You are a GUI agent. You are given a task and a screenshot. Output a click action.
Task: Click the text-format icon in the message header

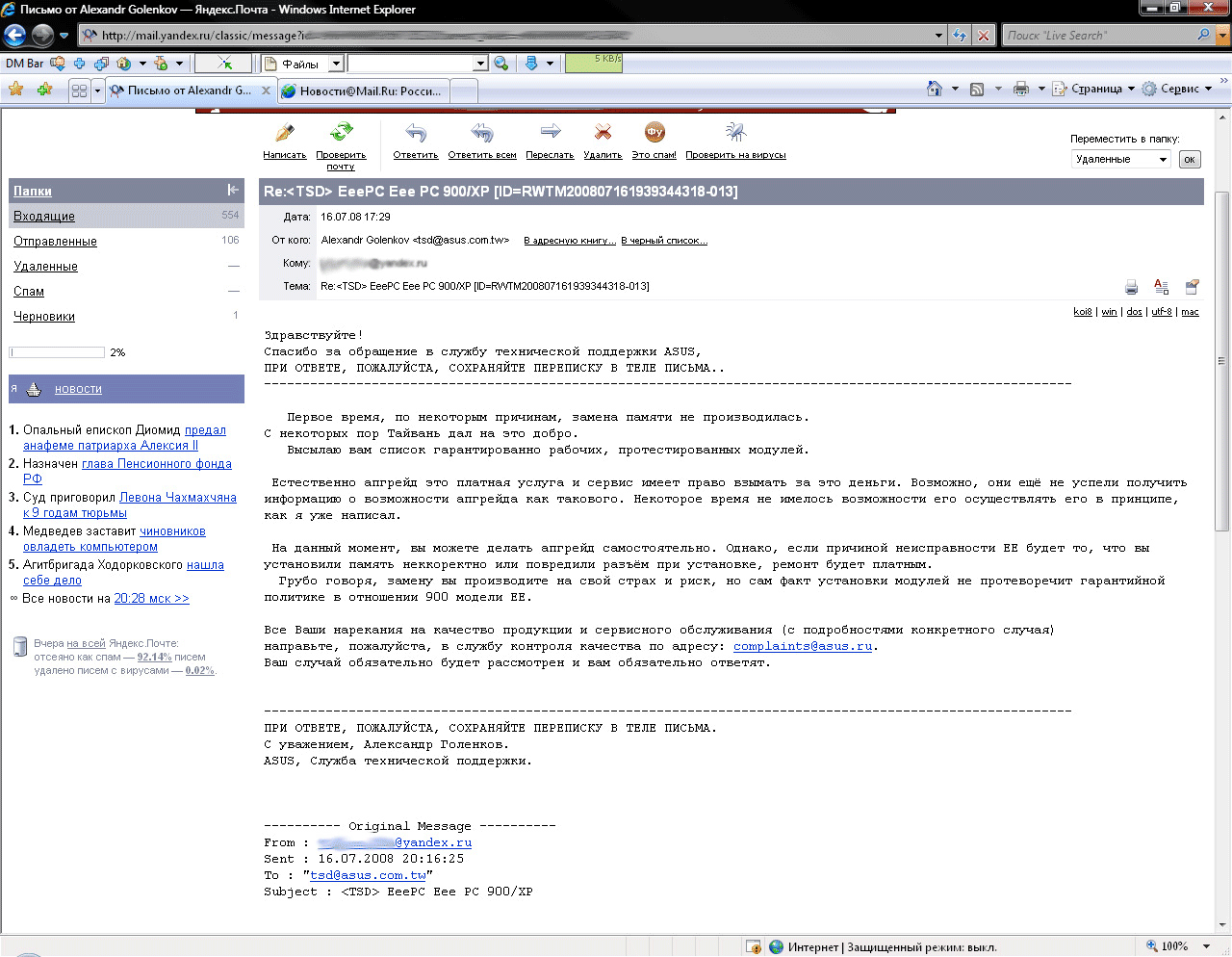1162,287
